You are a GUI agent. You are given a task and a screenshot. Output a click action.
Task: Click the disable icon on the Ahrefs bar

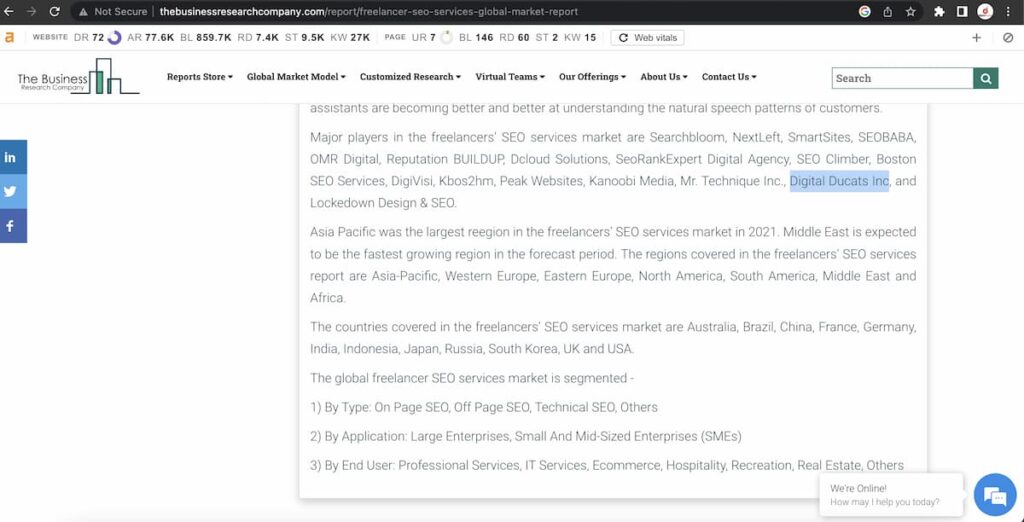(x=1008, y=37)
